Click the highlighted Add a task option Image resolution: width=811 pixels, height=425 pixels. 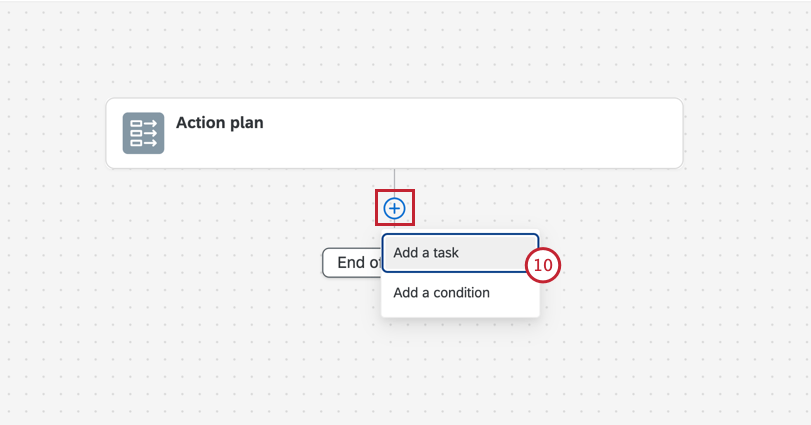(426, 253)
